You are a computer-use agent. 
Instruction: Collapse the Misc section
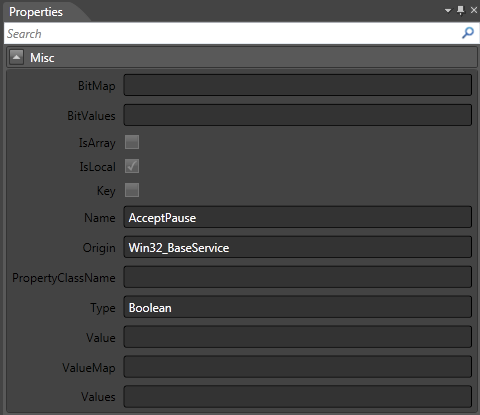16,57
